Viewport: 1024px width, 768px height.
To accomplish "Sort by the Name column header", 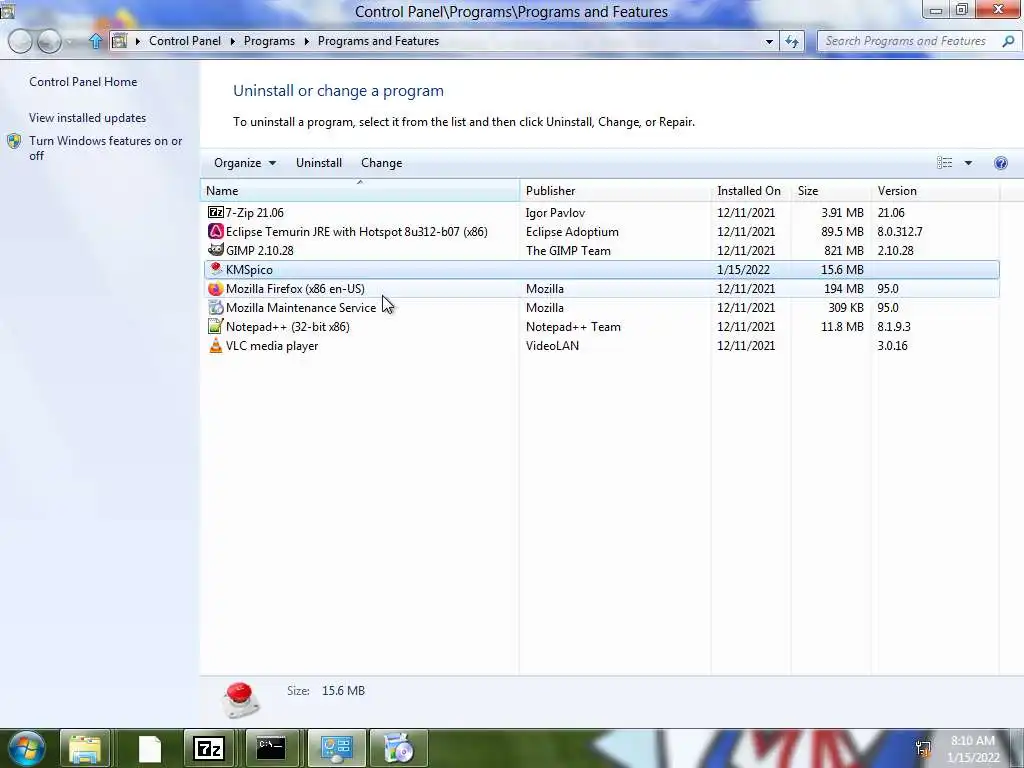I will (x=360, y=191).
